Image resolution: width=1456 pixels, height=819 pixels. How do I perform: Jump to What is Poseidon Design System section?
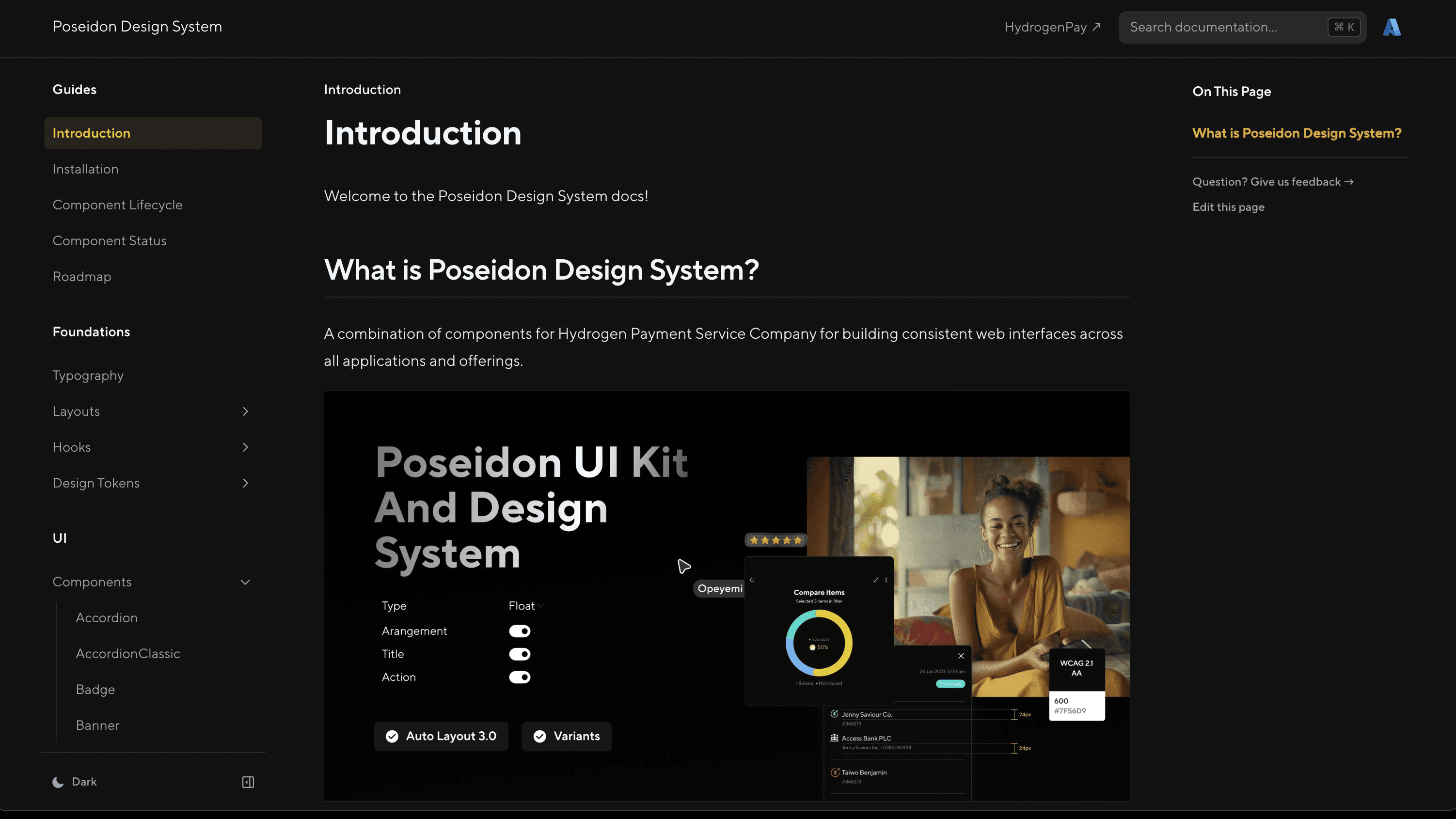[x=1297, y=133]
